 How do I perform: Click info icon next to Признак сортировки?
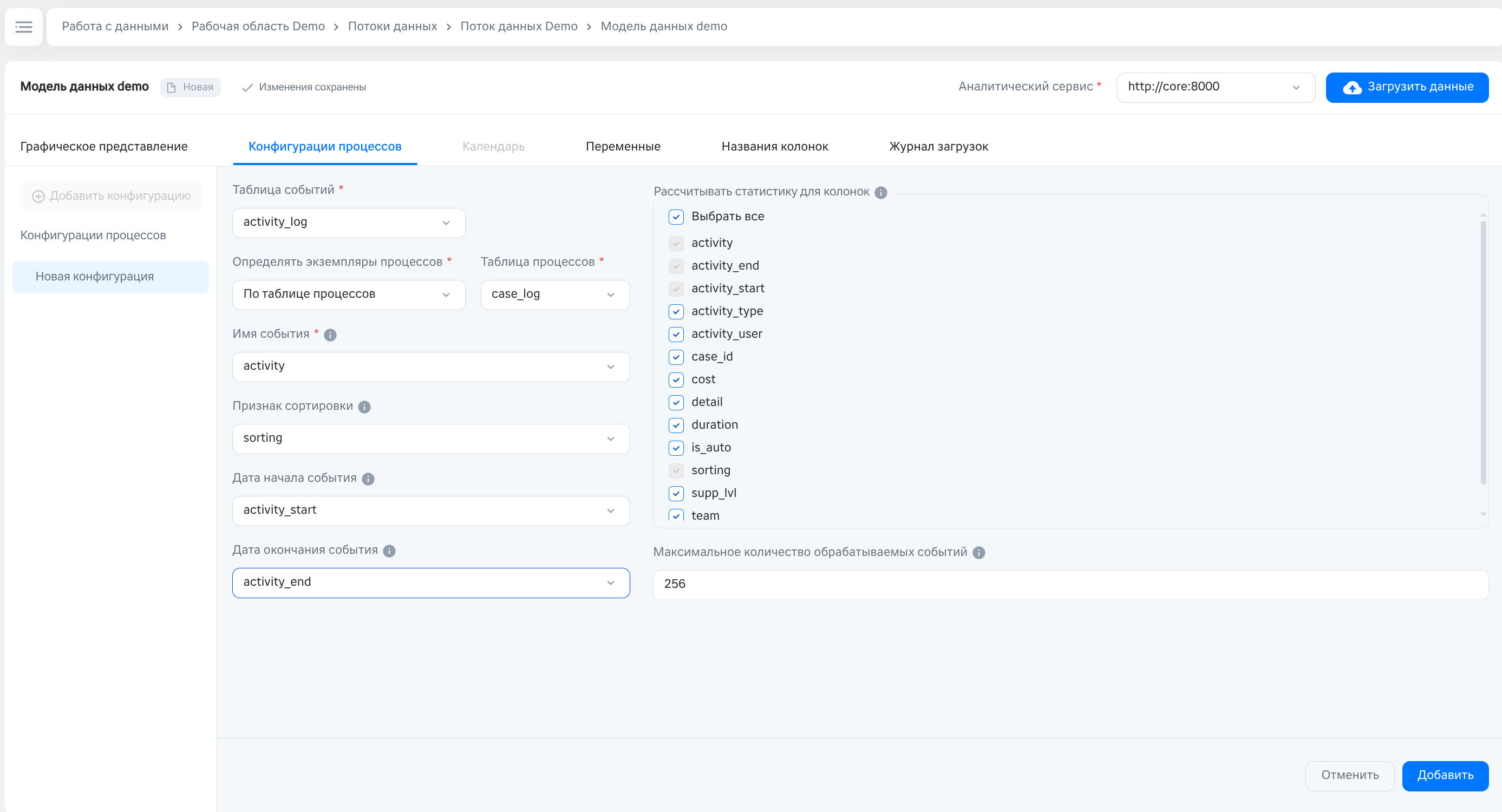tap(364, 407)
